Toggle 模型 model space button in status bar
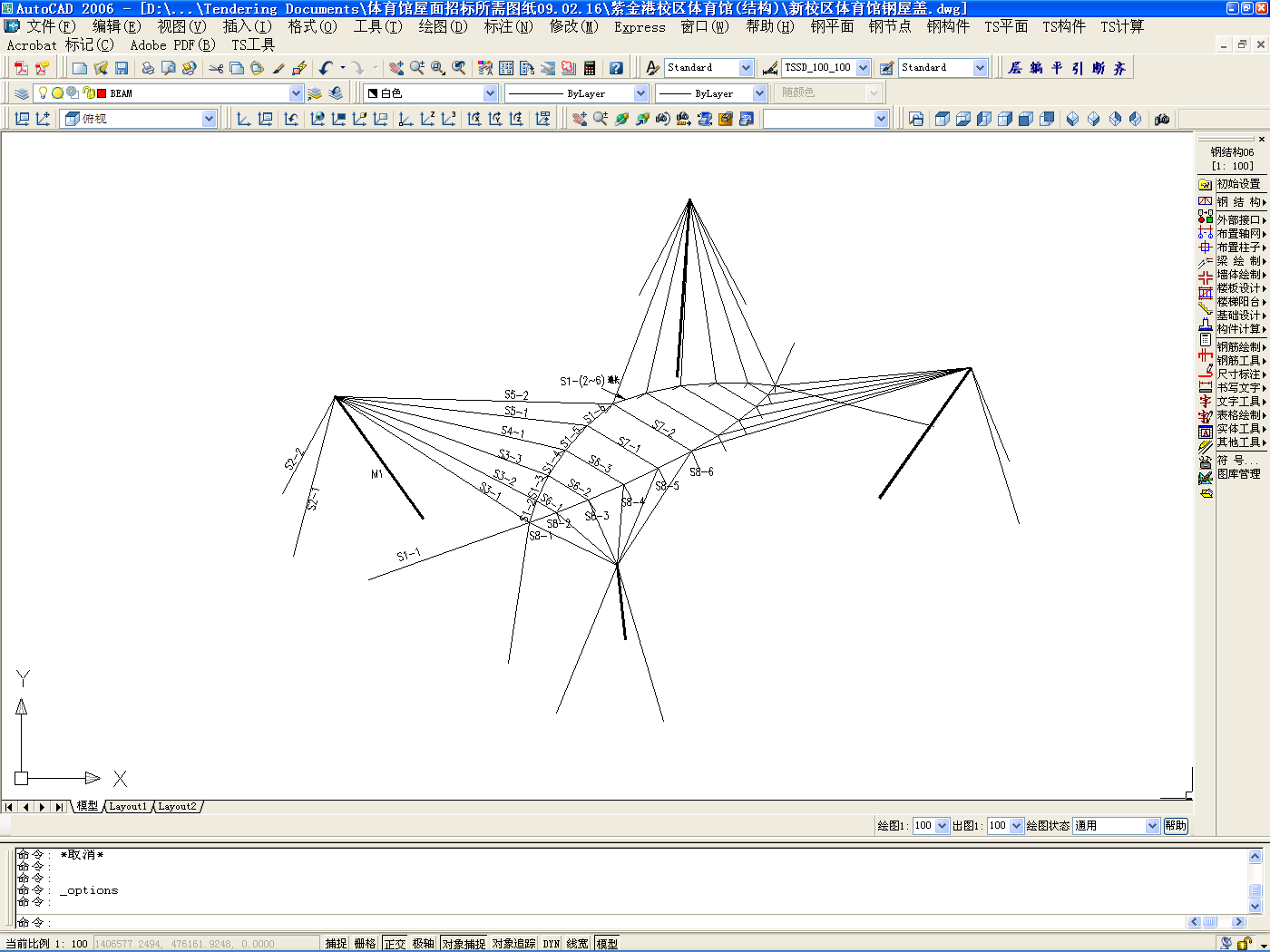The height and width of the screenshot is (952, 1270). (607, 944)
